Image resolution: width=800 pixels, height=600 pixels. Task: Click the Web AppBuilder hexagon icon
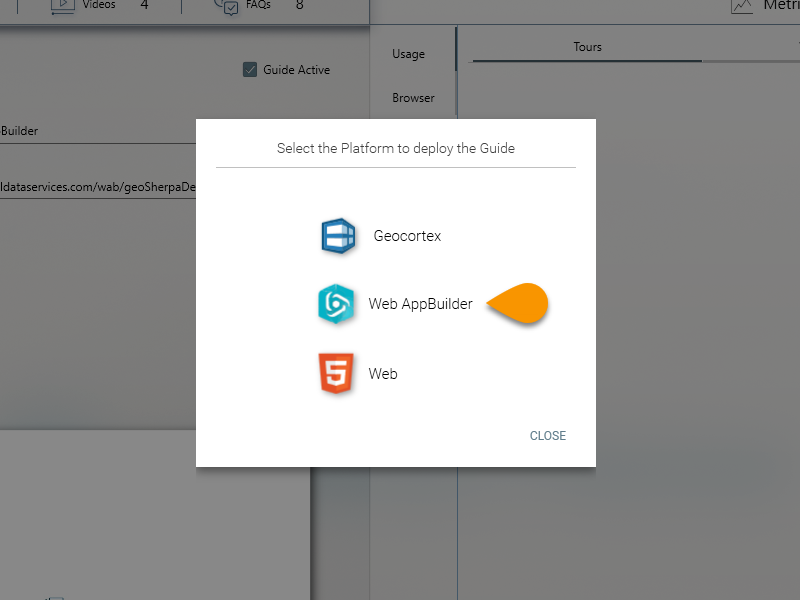tap(336, 304)
